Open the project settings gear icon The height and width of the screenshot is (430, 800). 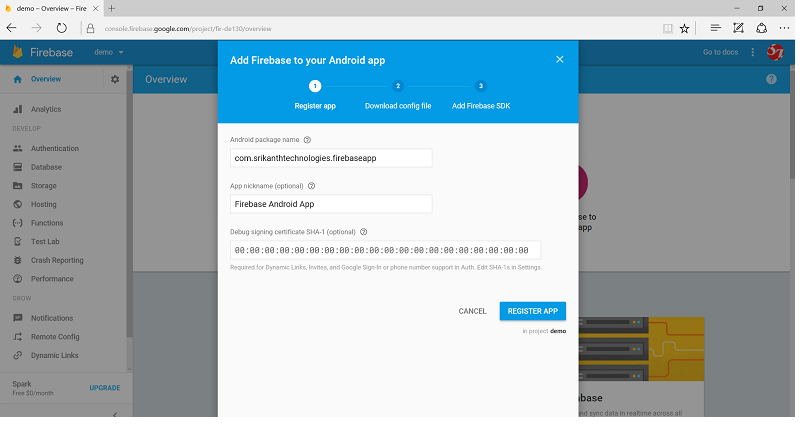pos(115,79)
